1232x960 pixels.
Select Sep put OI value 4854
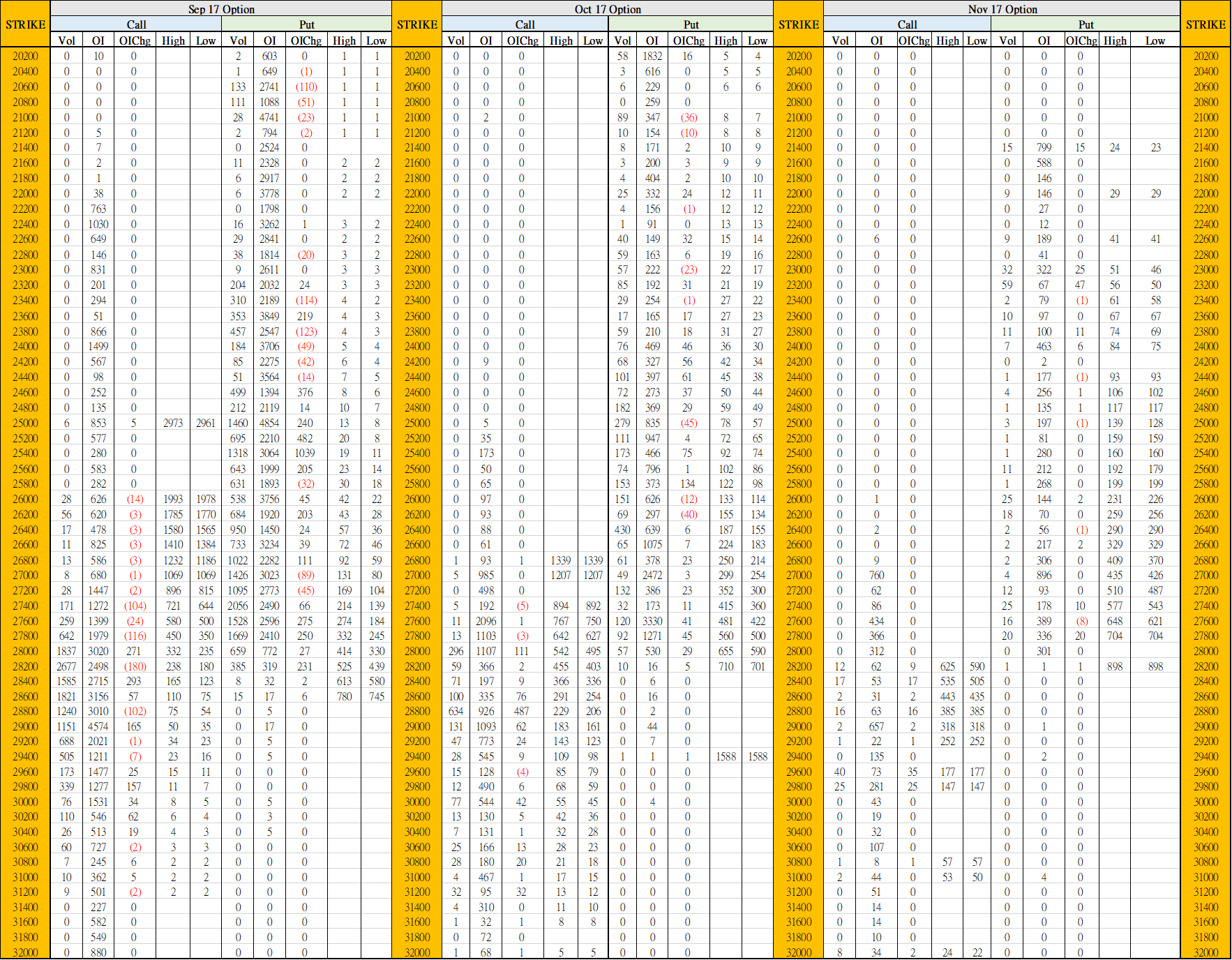click(269, 423)
